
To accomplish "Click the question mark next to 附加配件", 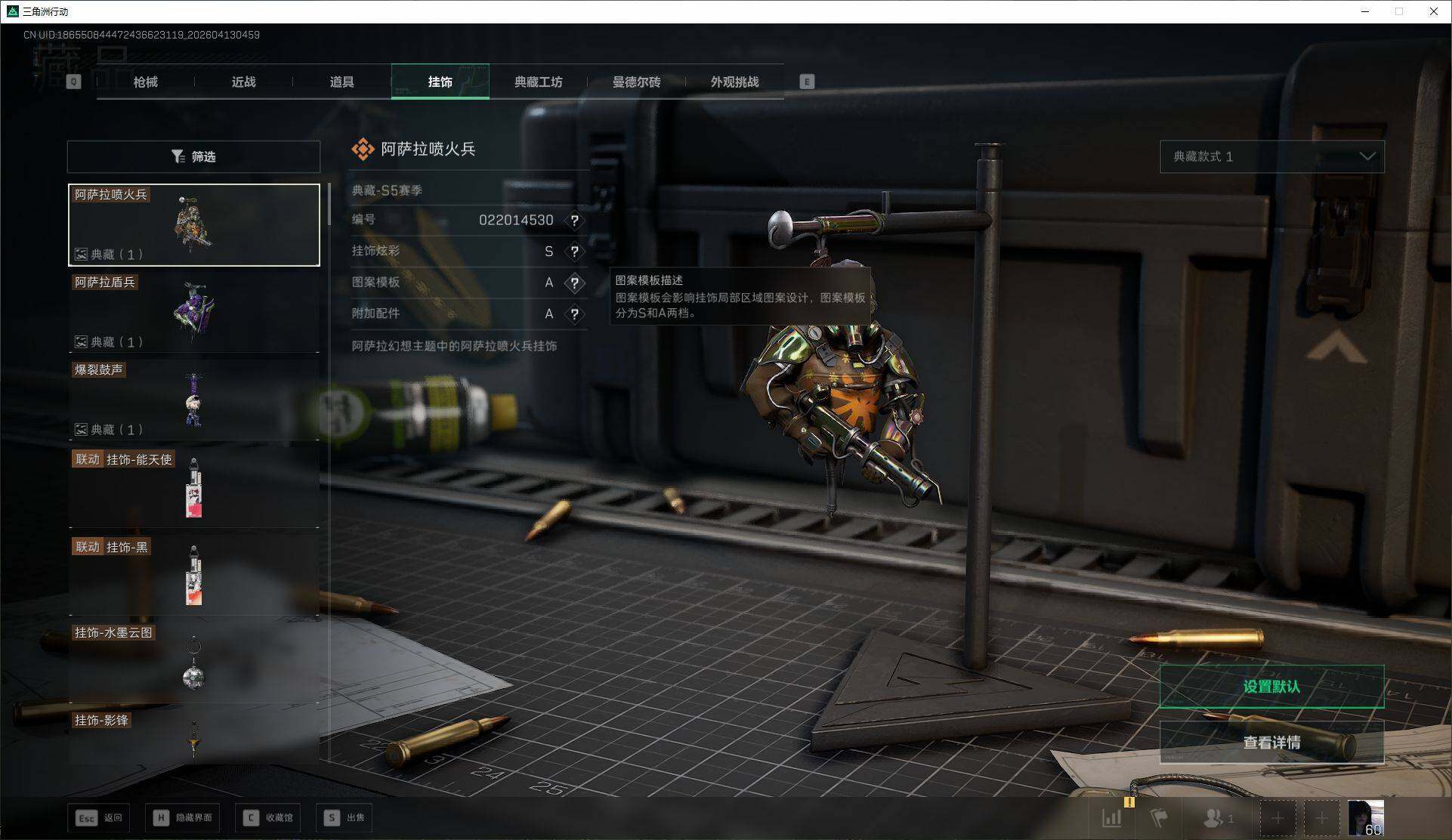I will click(x=575, y=313).
